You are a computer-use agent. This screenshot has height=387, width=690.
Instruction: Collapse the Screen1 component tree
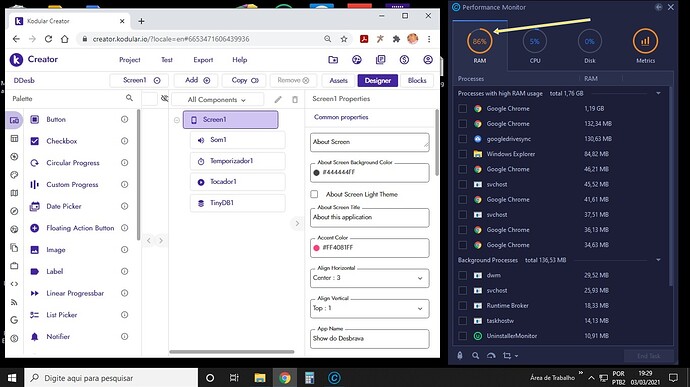[x=176, y=120]
